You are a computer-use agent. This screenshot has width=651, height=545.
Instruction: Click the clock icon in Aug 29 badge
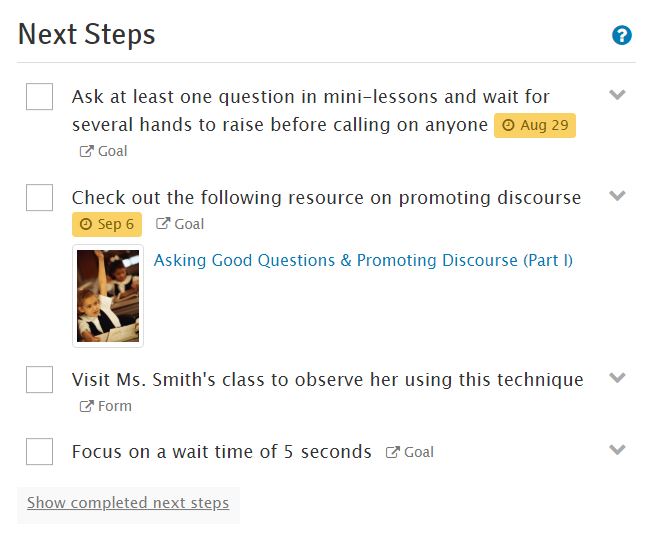coord(508,125)
